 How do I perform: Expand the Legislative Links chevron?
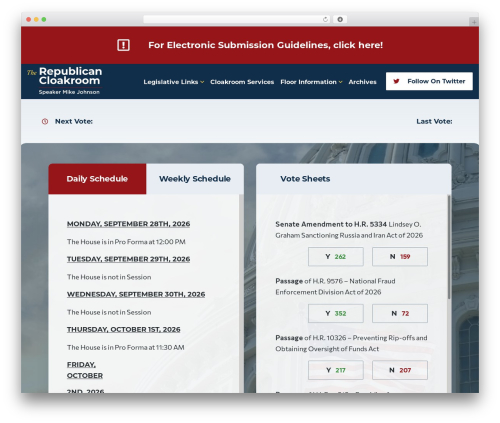coord(202,82)
